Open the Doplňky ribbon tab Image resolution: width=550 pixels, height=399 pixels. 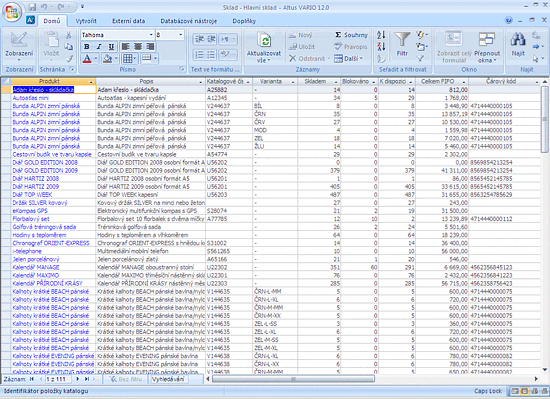click(x=244, y=21)
